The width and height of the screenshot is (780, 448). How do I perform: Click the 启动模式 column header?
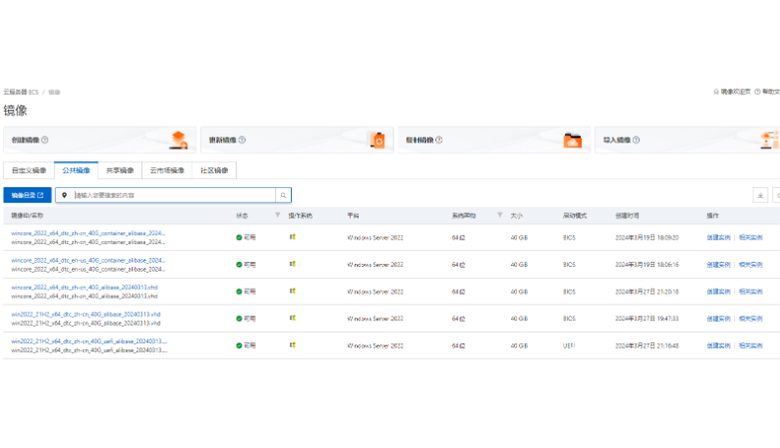click(x=575, y=216)
